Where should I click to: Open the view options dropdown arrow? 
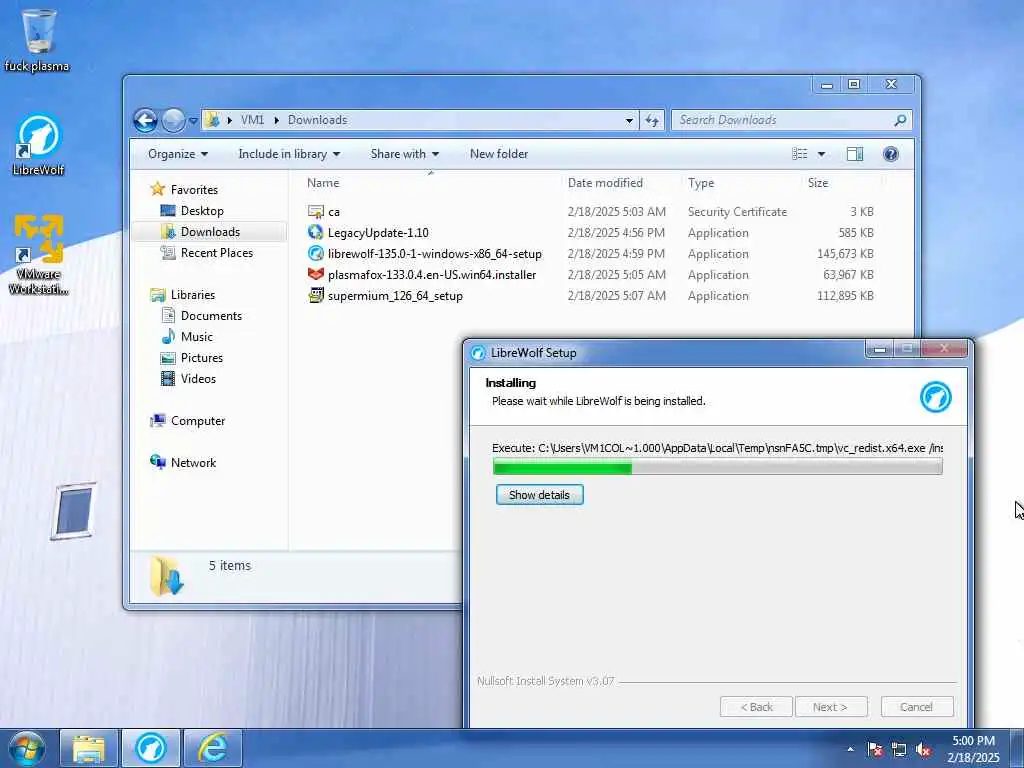tap(822, 154)
